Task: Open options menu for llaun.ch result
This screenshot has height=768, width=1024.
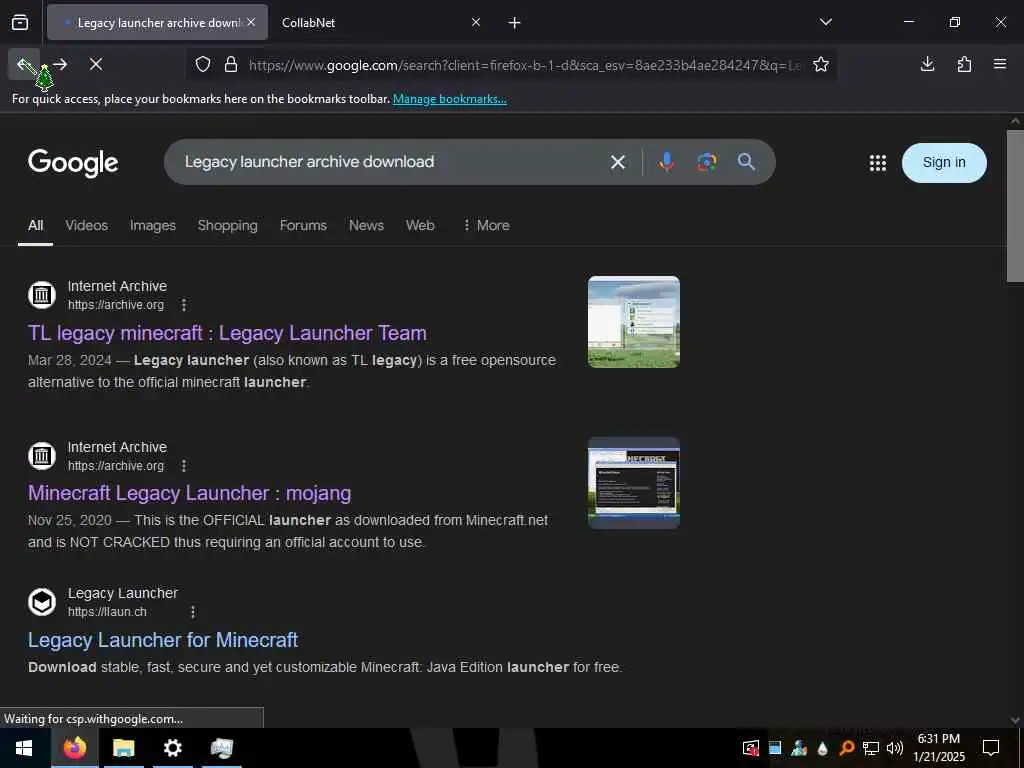Action: click(193, 612)
